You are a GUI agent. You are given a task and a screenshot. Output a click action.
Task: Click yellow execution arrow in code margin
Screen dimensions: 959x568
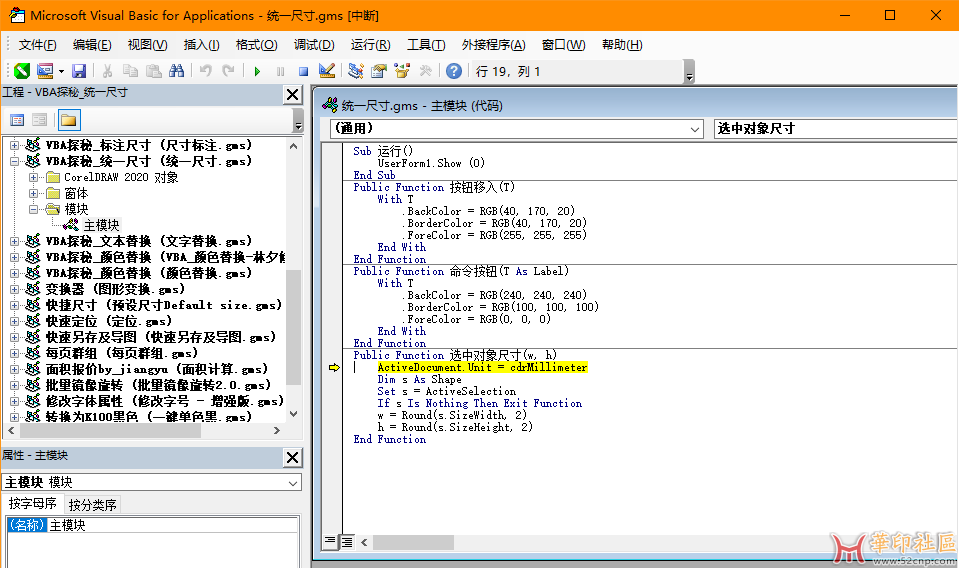334,367
